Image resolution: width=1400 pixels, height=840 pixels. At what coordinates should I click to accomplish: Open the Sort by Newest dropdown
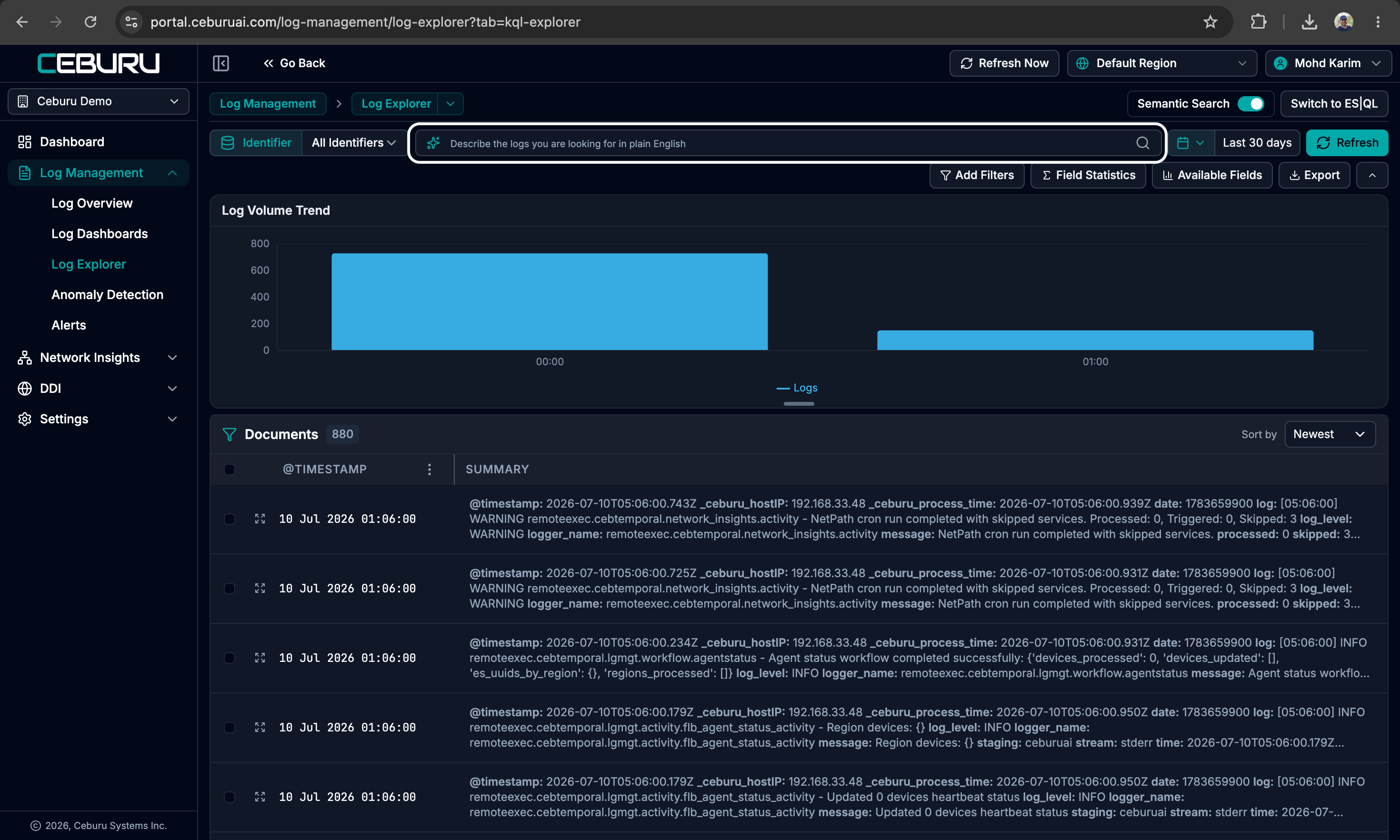click(x=1330, y=434)
